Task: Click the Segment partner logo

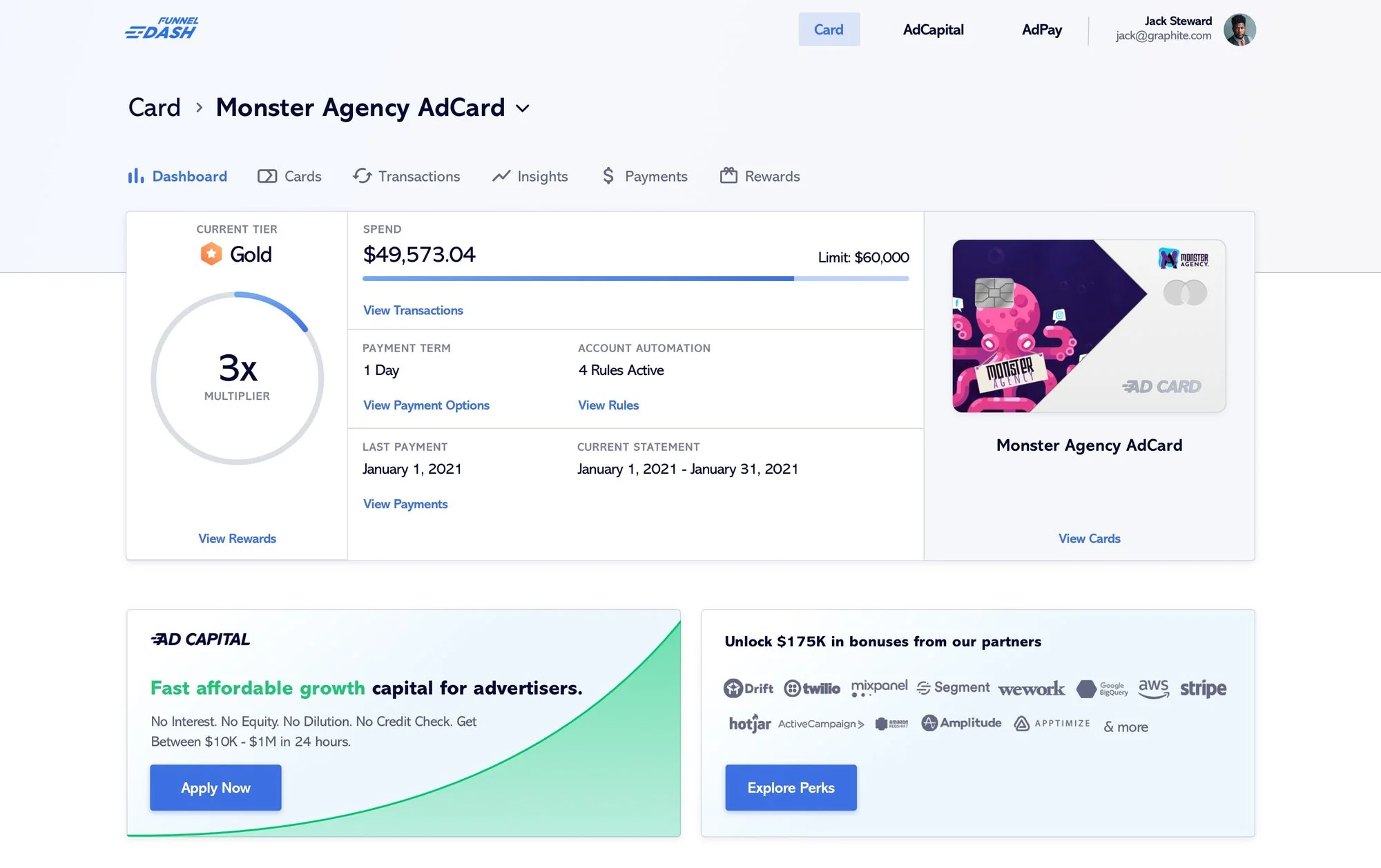Action: (953, 687)
